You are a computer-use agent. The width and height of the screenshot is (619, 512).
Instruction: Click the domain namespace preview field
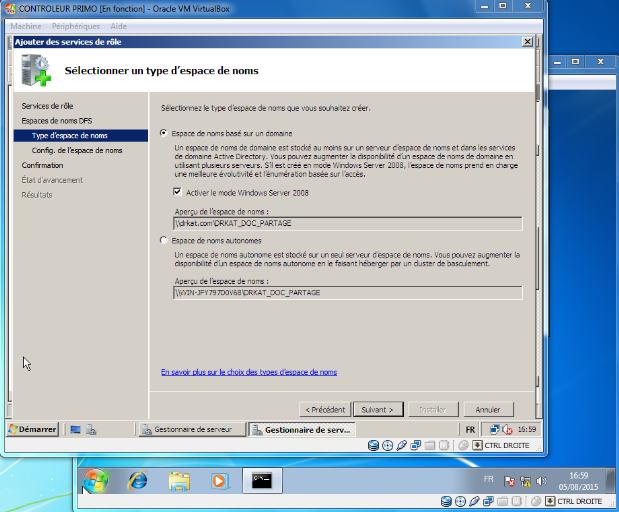coord(347,223)
